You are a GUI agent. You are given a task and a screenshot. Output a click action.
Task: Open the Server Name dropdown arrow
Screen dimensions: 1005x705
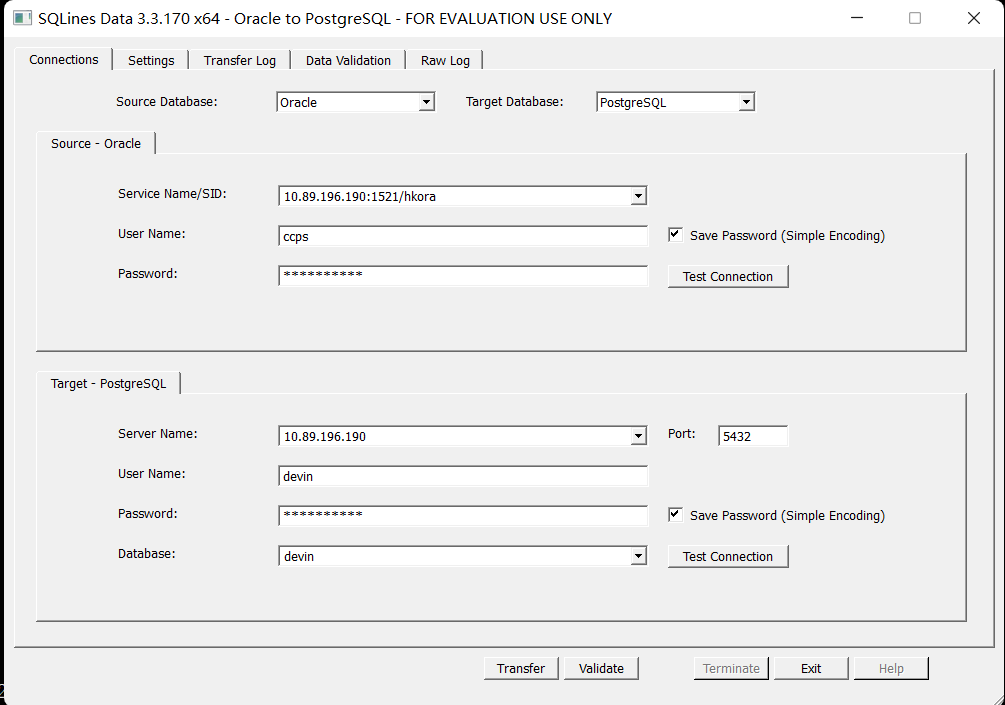(x=638, y=436)
